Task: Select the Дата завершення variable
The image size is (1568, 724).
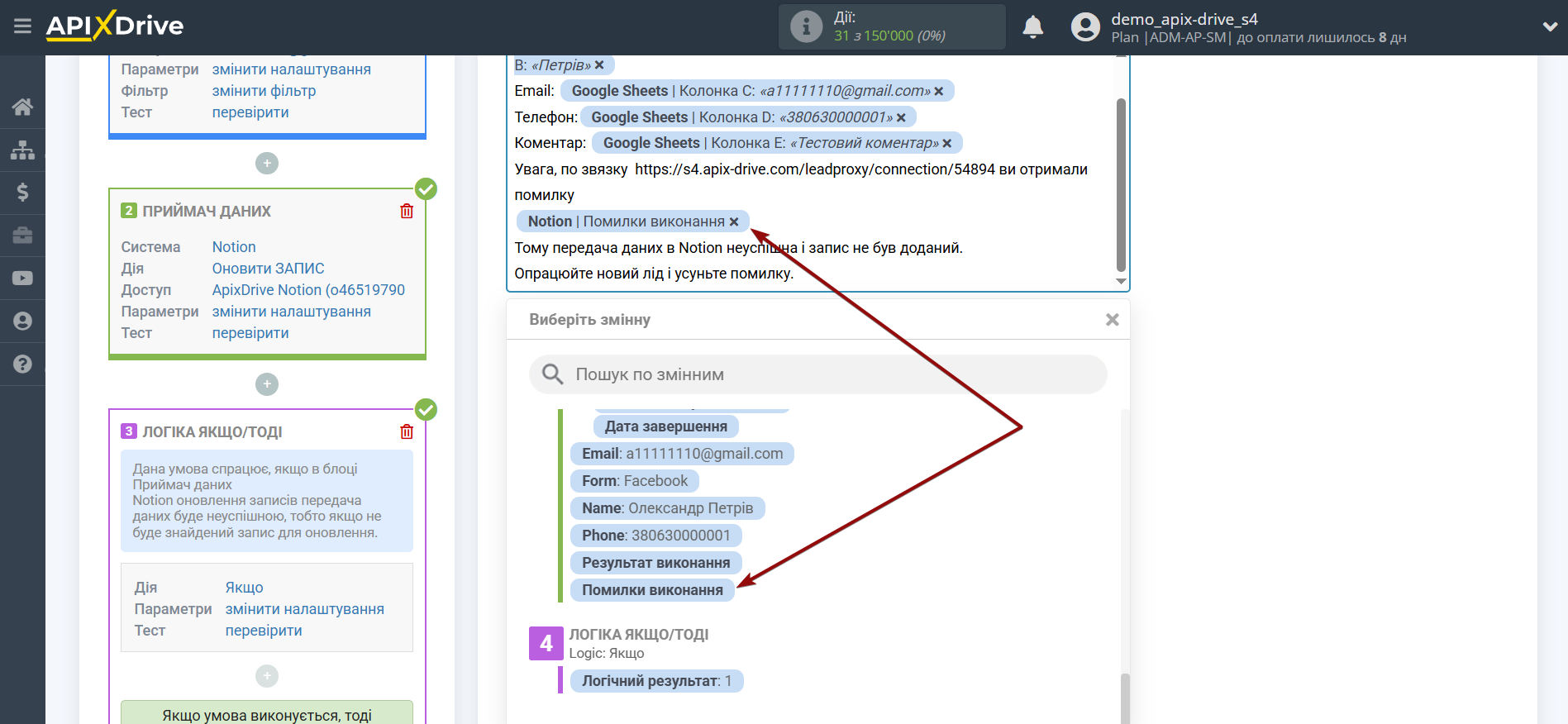Action: [666, 426]
